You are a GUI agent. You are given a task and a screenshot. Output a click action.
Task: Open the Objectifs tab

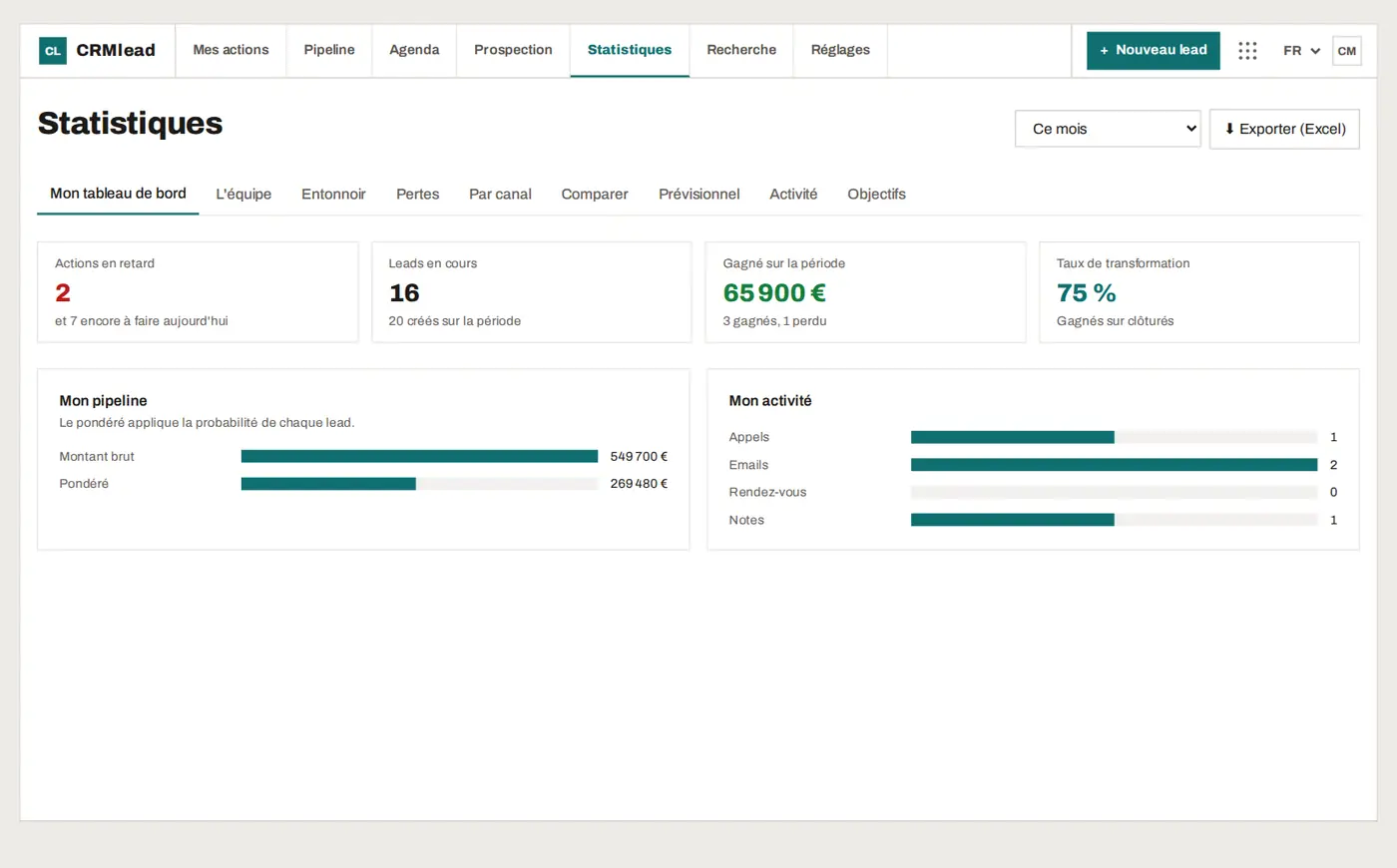coord(876,195)
